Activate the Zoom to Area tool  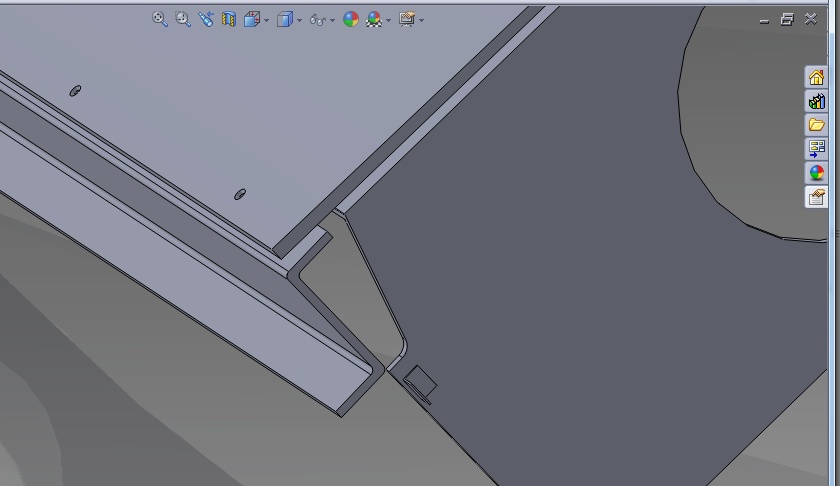(183, 19)
